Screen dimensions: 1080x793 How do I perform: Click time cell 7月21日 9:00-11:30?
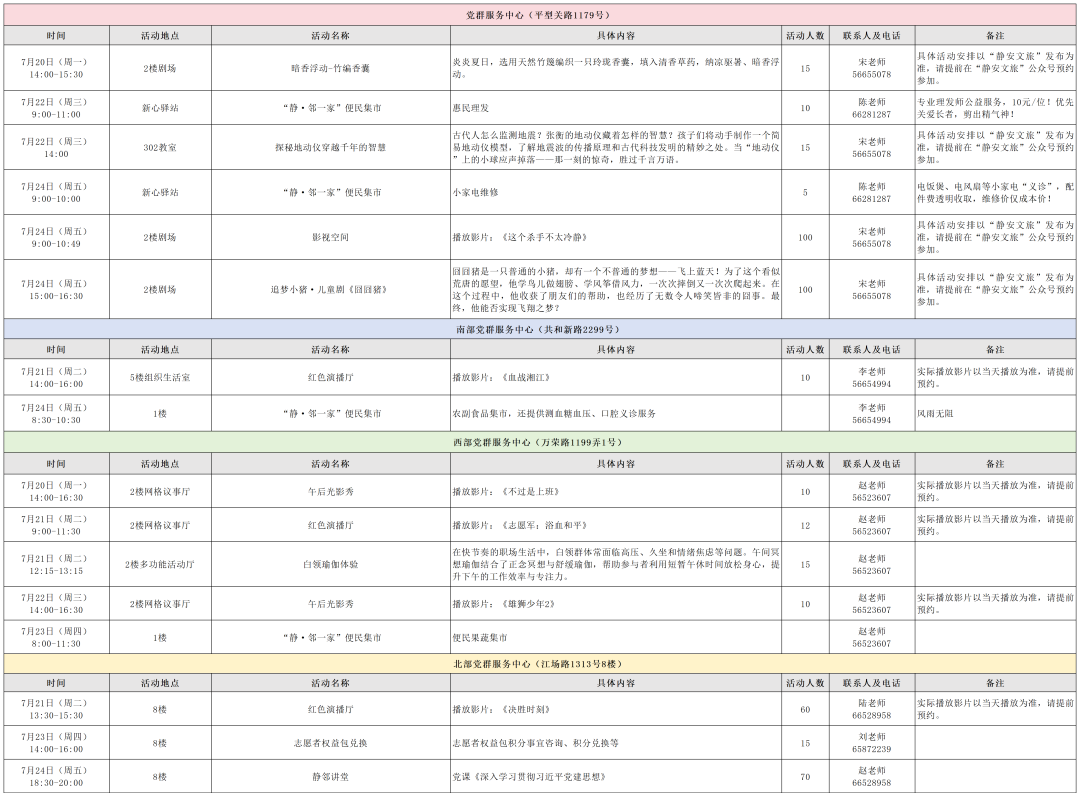[56, 525]
